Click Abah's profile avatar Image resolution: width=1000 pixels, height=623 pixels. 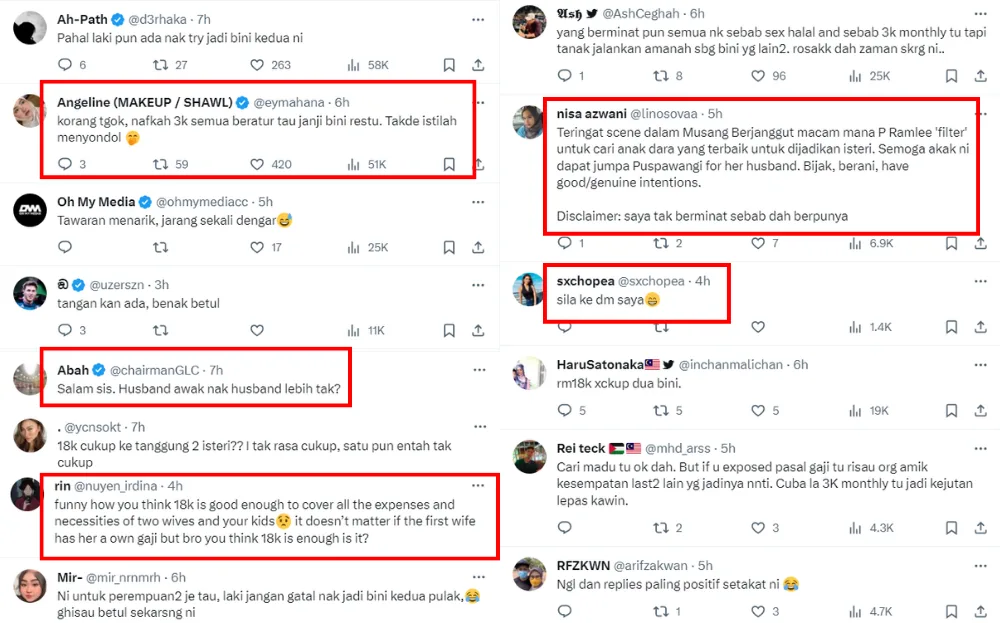(30, 378)
